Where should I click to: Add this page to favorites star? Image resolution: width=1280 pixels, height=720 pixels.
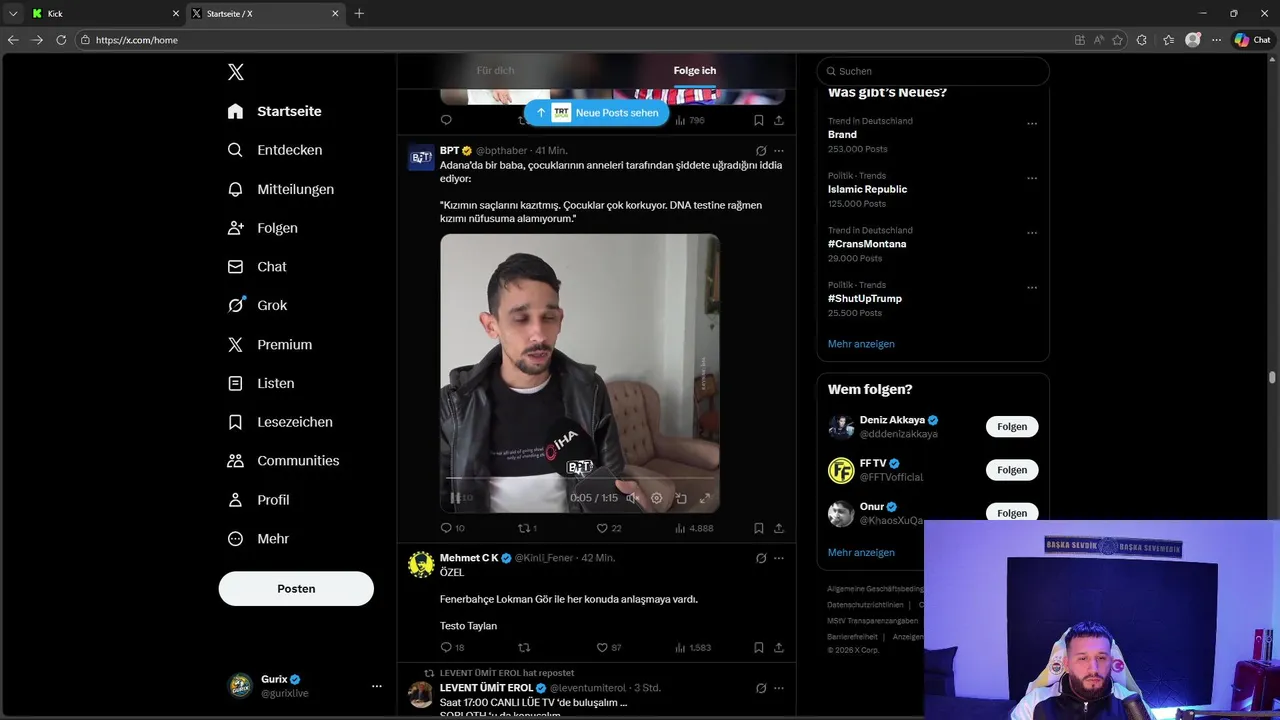(1117, 40)
